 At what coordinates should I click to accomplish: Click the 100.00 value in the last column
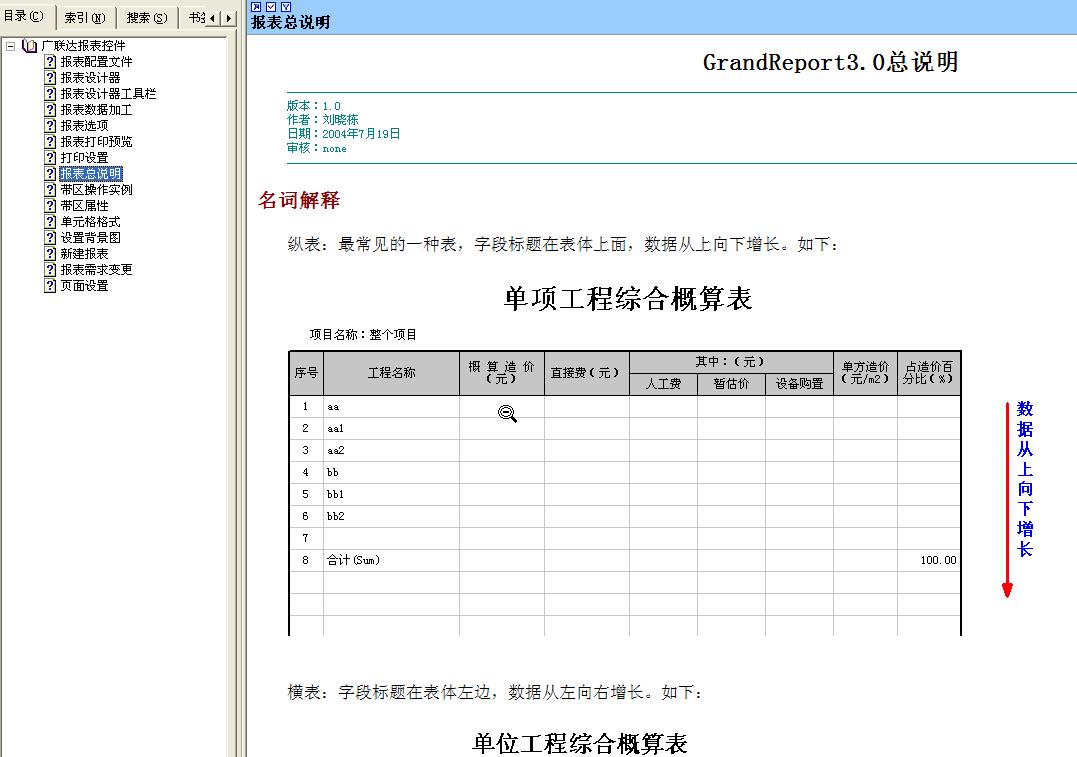point(938,561)
